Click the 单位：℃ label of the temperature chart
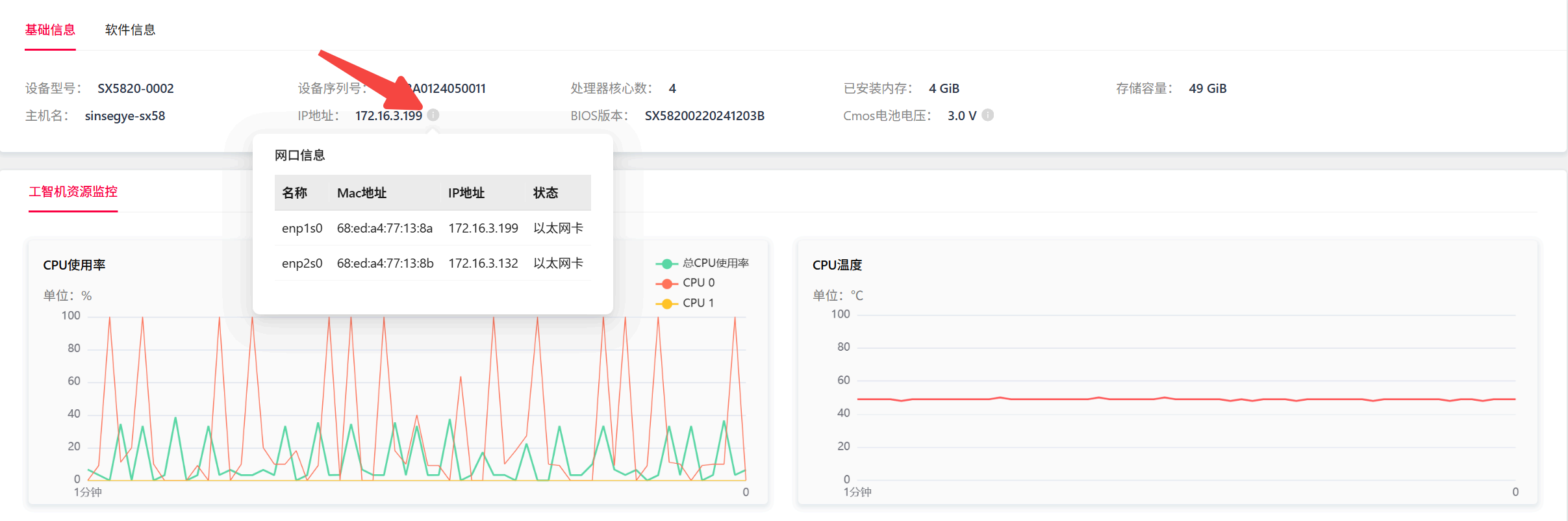The height and width of the screenshot is (521, 1568). (x=838, y=296)
